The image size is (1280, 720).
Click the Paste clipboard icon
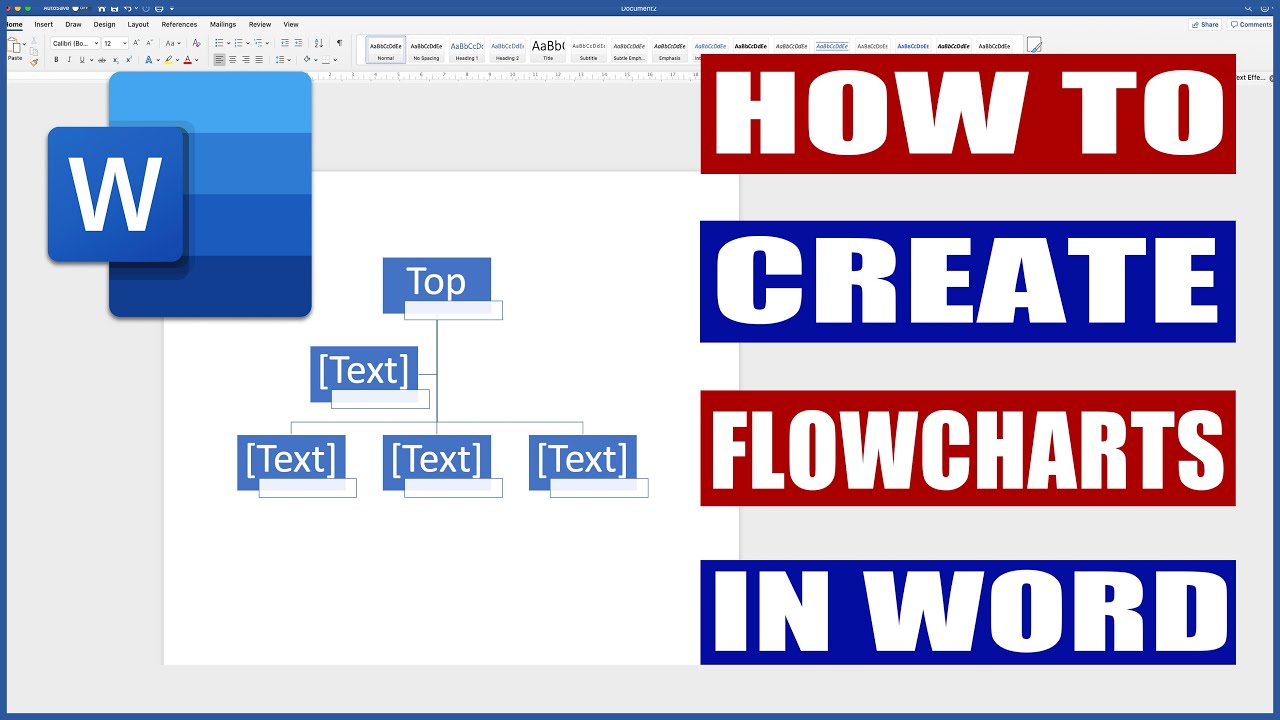14,47
